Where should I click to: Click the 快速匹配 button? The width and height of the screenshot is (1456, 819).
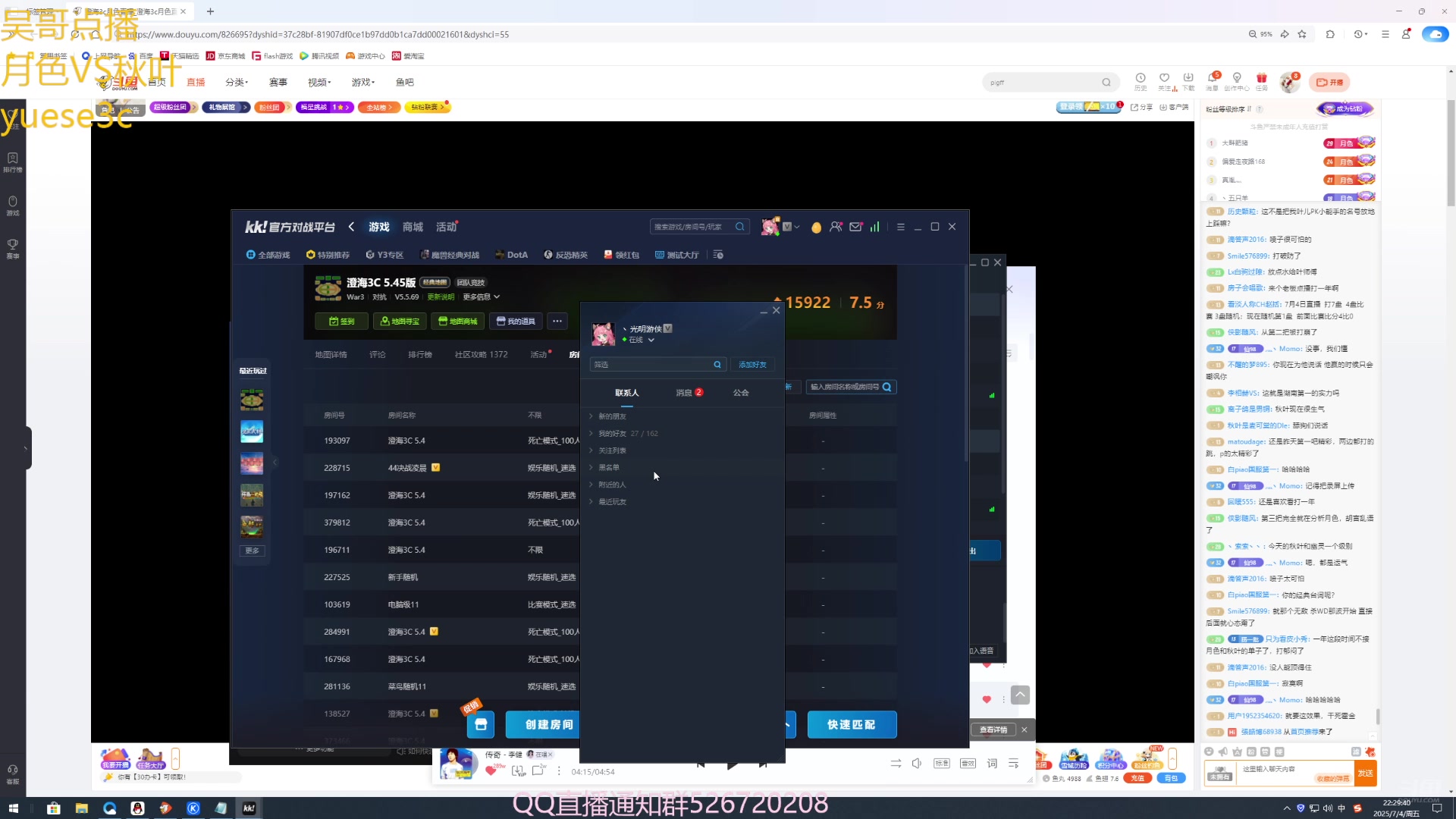[x=852, y=725]
